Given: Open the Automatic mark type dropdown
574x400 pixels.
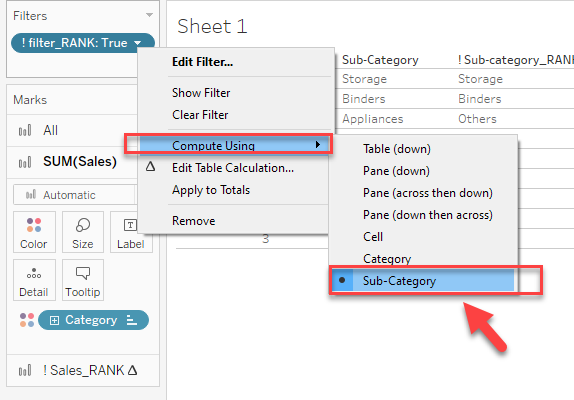Looking at the screenshot, I should click(x=74, y=195).
